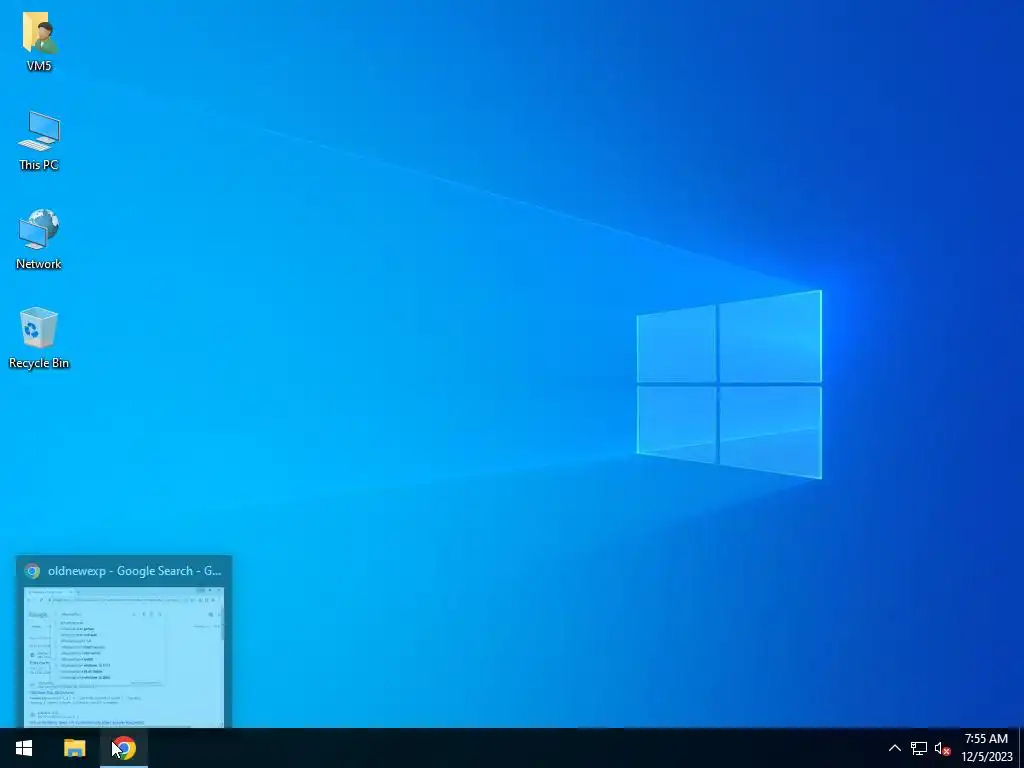1024x768 pixels.
Task: Click the Google Chrome taskbar icon
Action: pos(123,748)
